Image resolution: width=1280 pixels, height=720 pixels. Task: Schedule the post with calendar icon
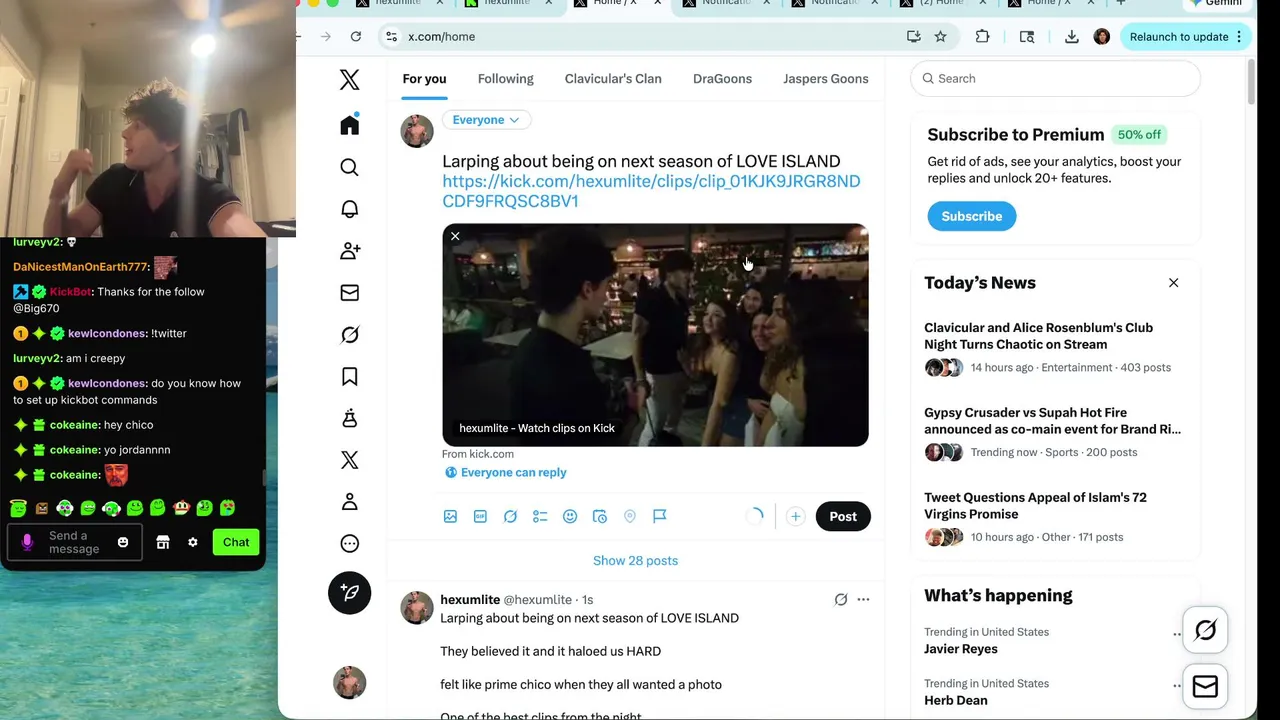[x=600, y=516]
